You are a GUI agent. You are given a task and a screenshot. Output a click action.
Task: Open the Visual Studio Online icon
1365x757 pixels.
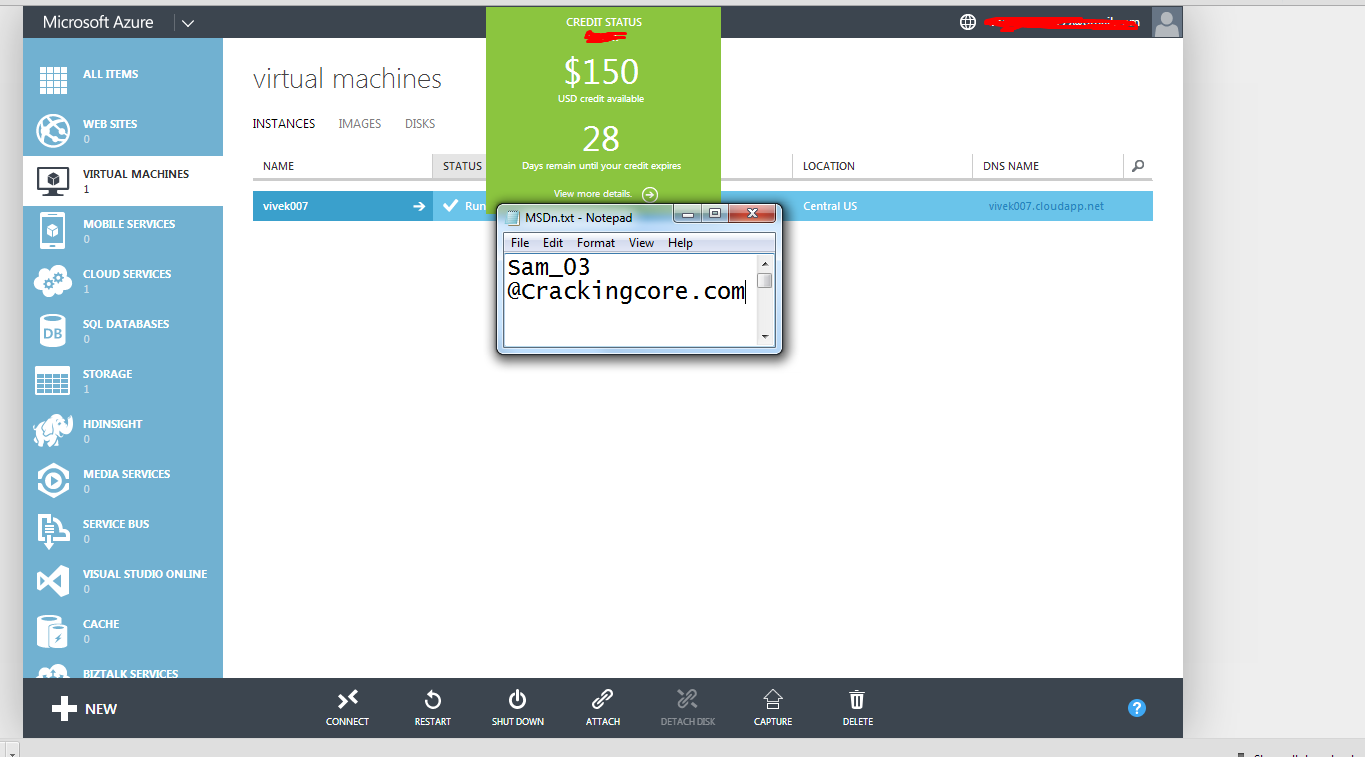(x=53, y=581)
